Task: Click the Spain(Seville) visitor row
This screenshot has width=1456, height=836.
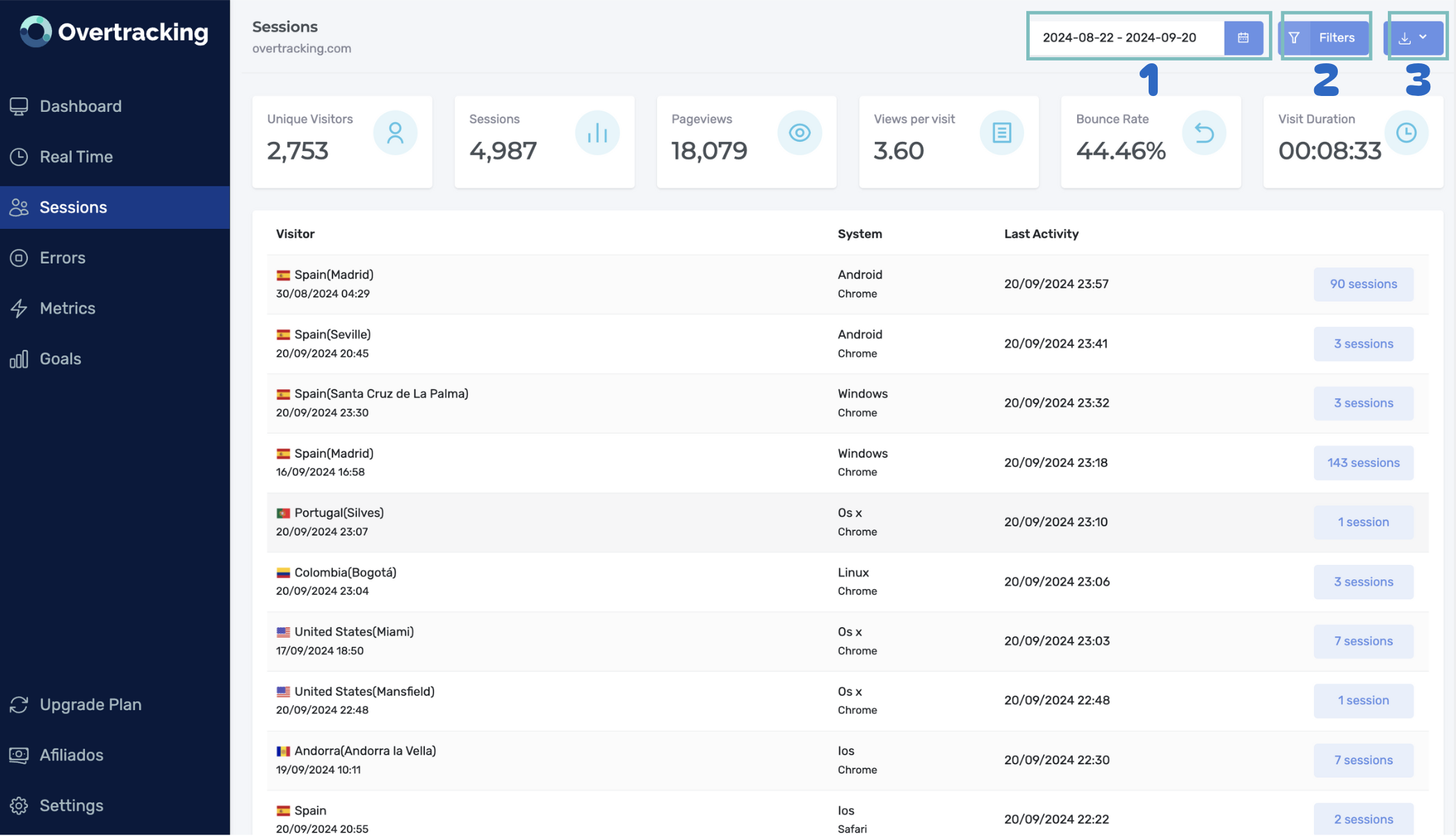Action: 848,344
